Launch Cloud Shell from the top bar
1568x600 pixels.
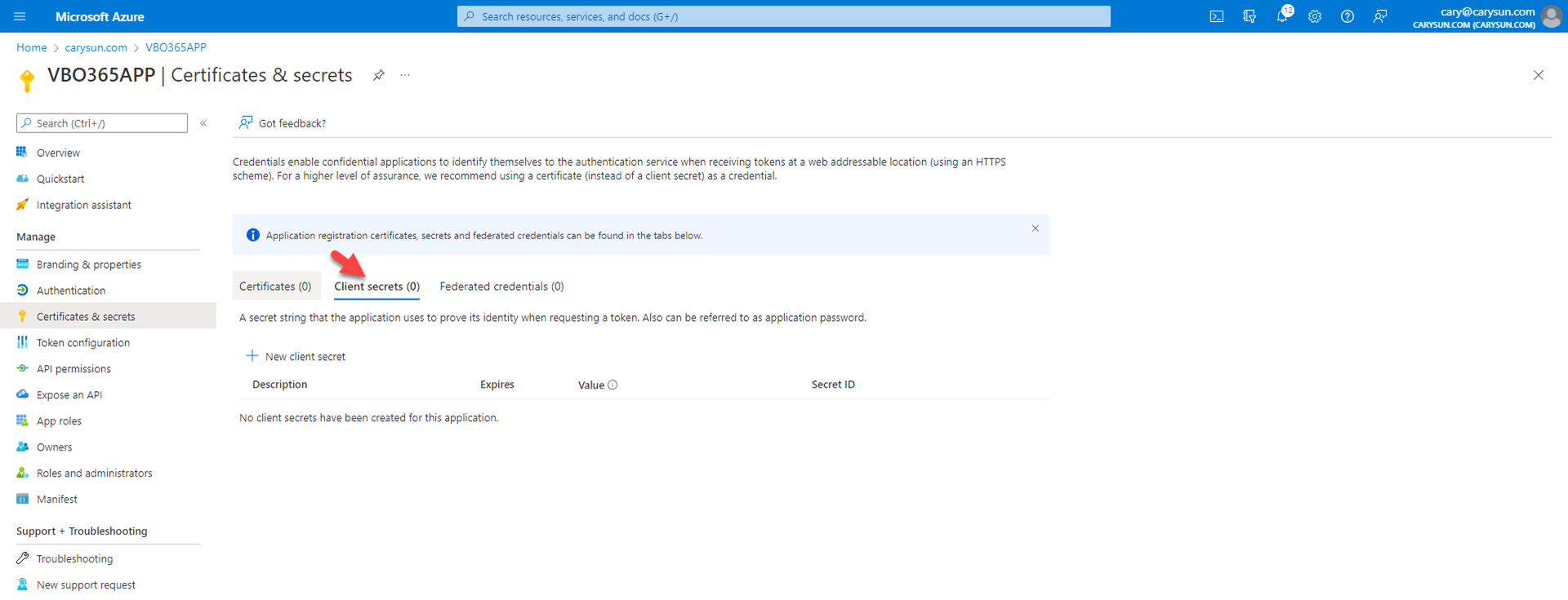(1217, 16)
